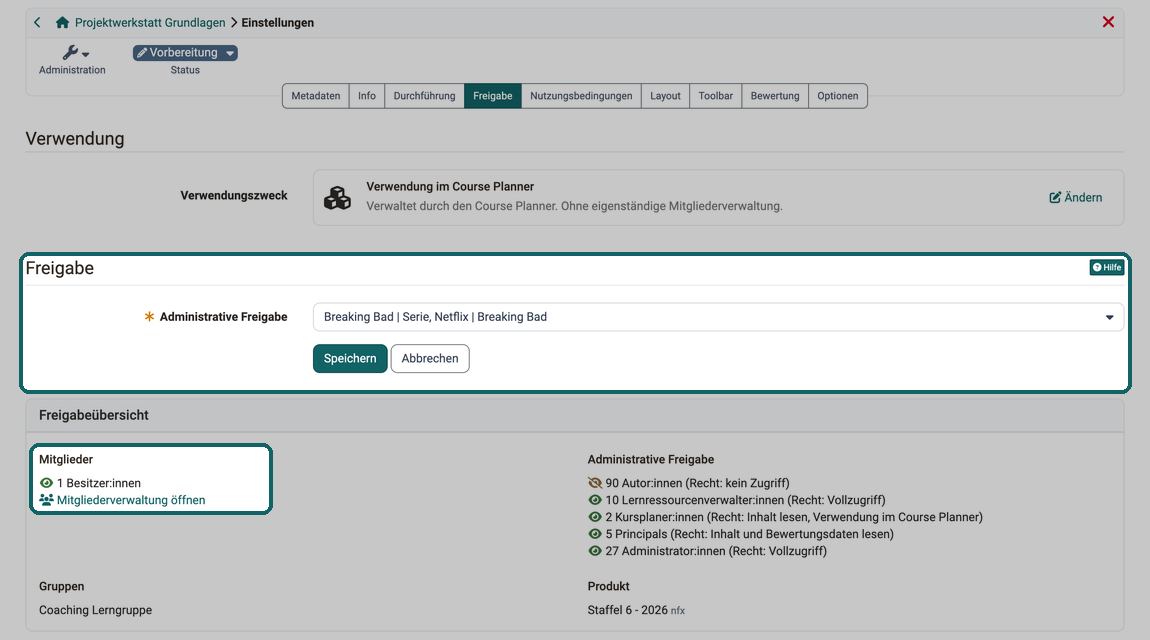Click the back arrow in the breadcrumb

click(x=37, y=23)
